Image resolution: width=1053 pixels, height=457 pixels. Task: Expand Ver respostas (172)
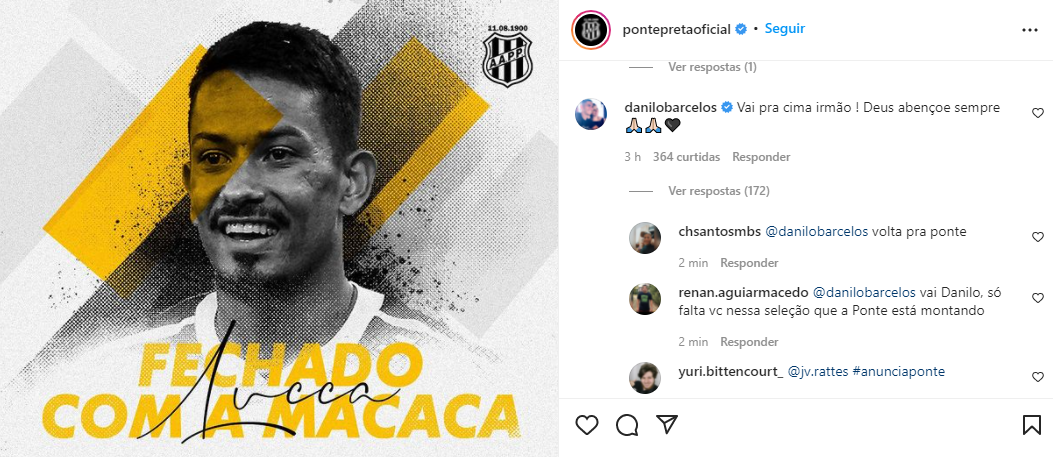[719, 191]
